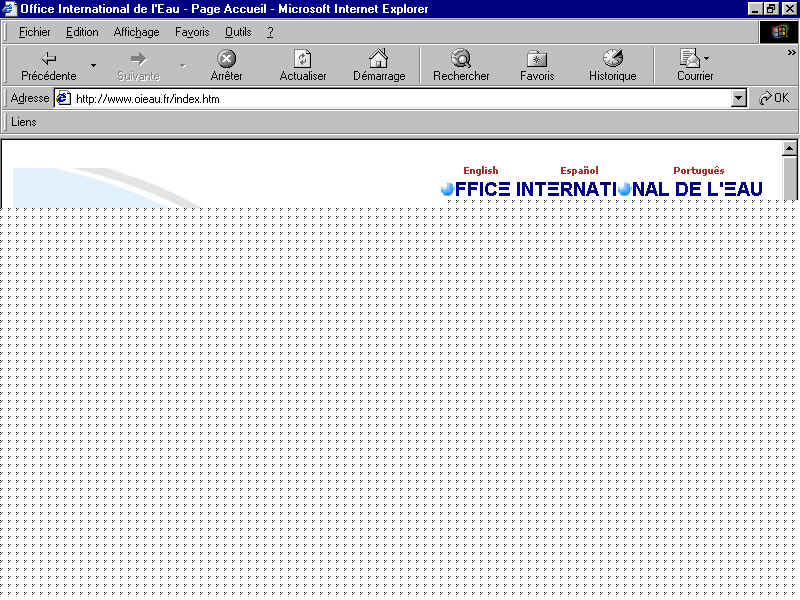Open the ? help menu
800x600 pixels.
[x=270, y=32]
